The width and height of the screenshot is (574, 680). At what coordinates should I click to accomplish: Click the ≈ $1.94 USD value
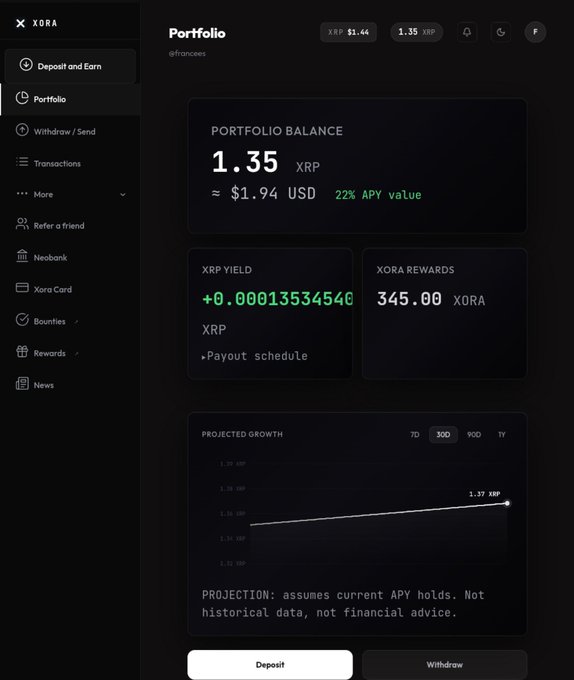[x=264, y=193]
